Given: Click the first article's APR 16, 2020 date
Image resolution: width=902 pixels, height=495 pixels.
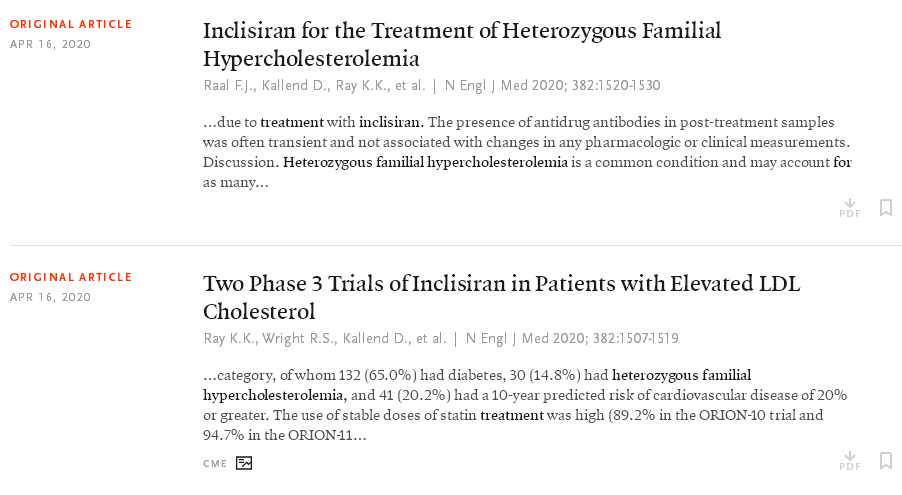Looking at the screenshot, I should (x=51, y=44).
